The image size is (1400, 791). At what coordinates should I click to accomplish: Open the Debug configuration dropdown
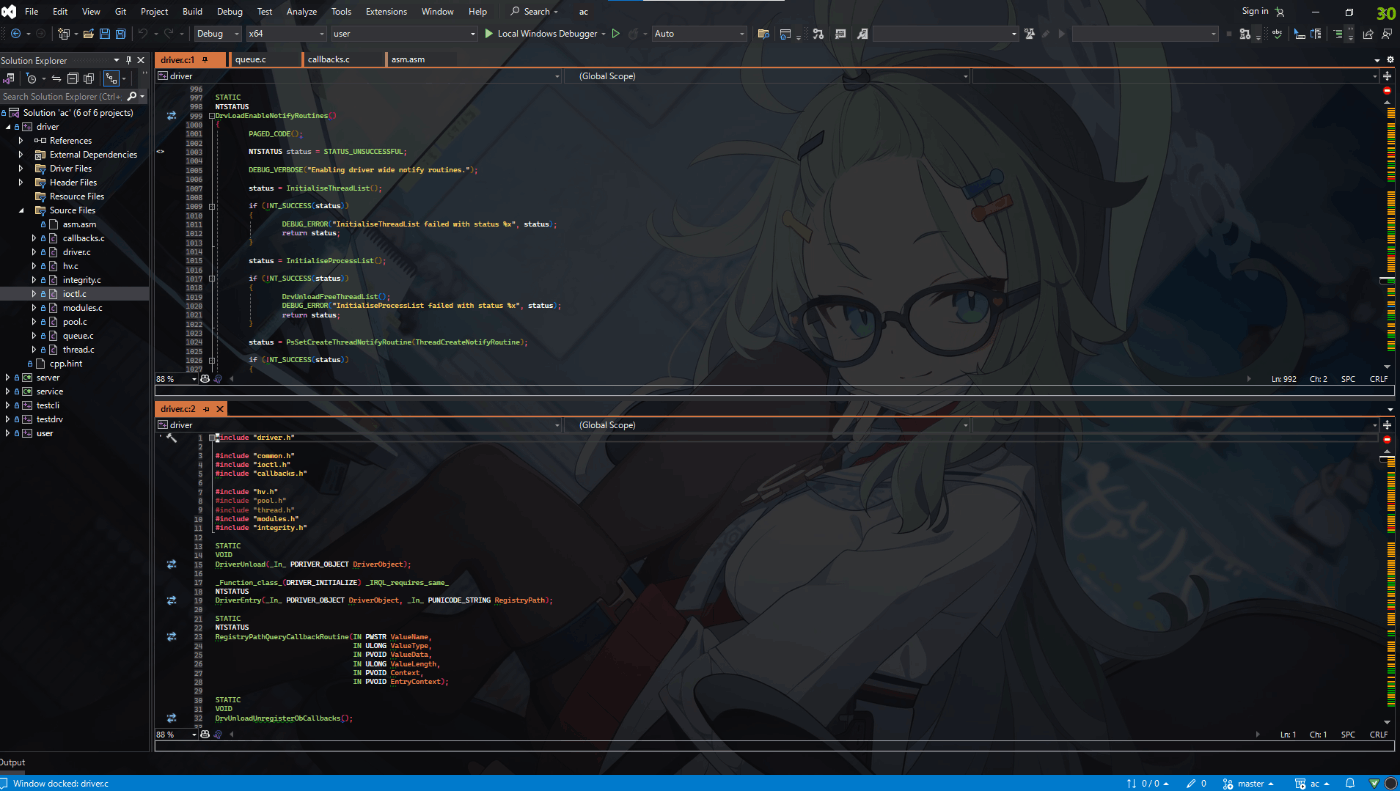coord(218,33)
